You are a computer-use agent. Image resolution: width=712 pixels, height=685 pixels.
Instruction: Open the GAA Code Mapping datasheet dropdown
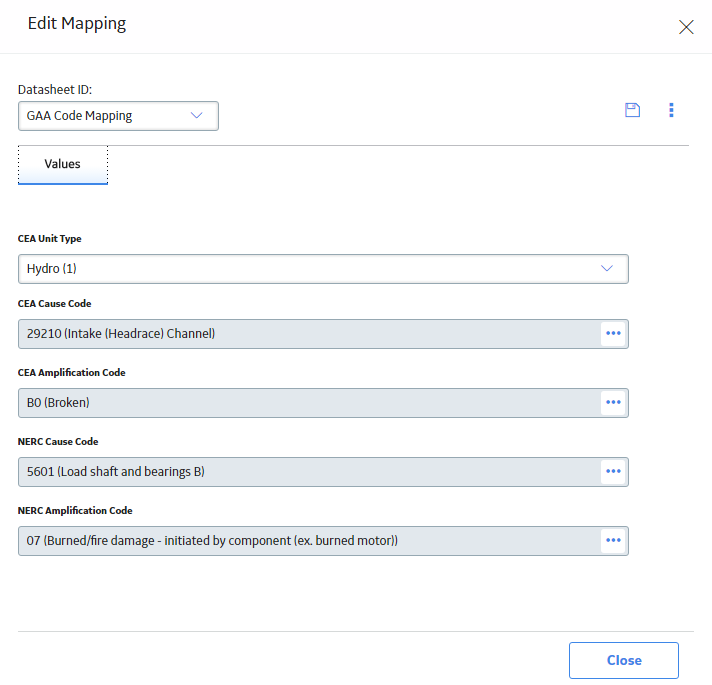click(118, 116)
